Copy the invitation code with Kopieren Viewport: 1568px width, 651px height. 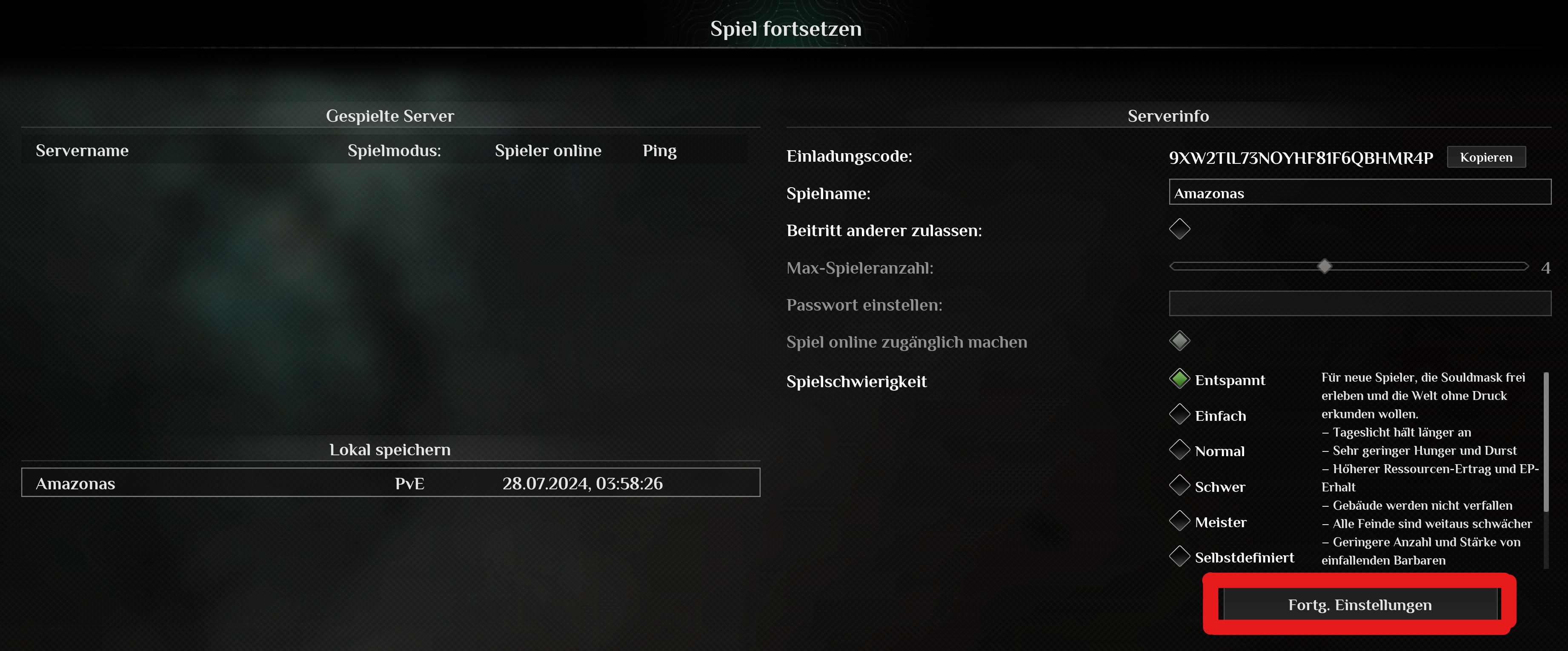point(1486,157)
